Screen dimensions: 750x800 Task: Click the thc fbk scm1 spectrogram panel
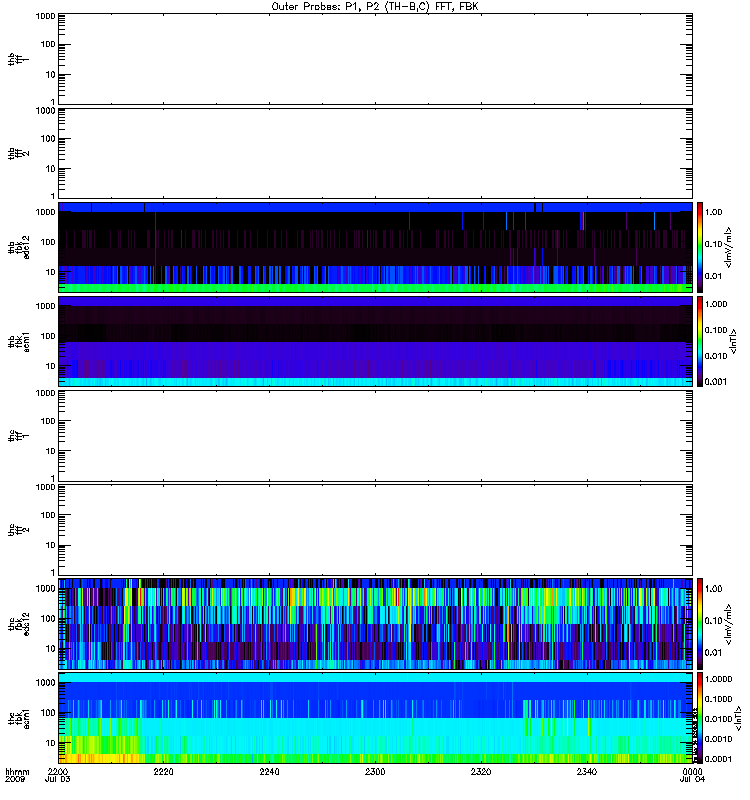tap(376, 718)
